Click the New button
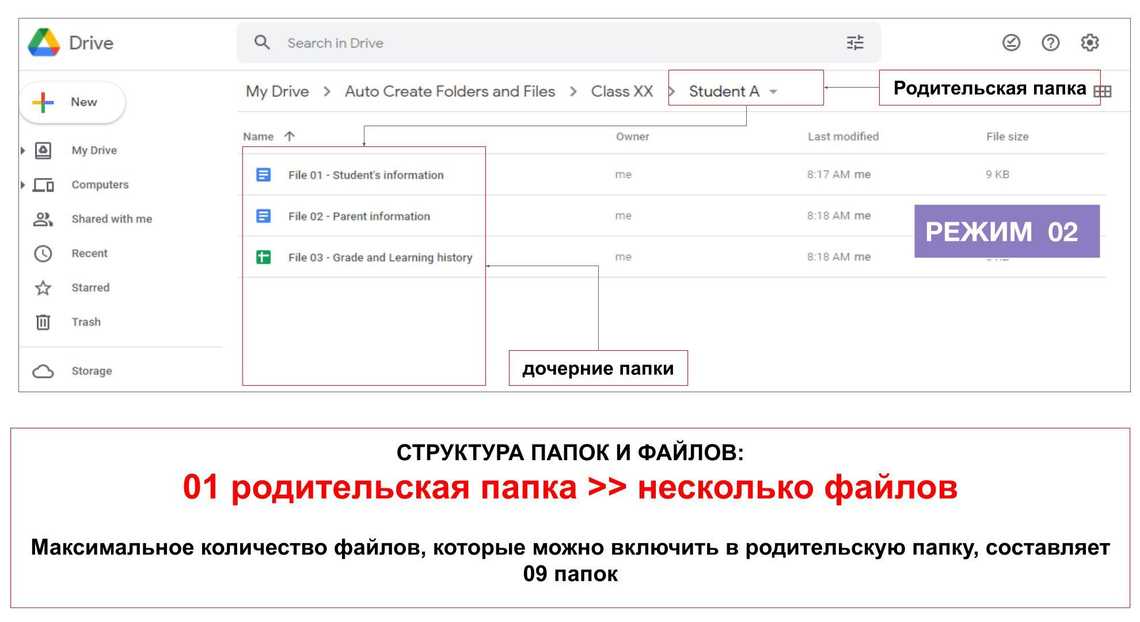Viewport: 1140px width, 622px height. coord(72,102)
